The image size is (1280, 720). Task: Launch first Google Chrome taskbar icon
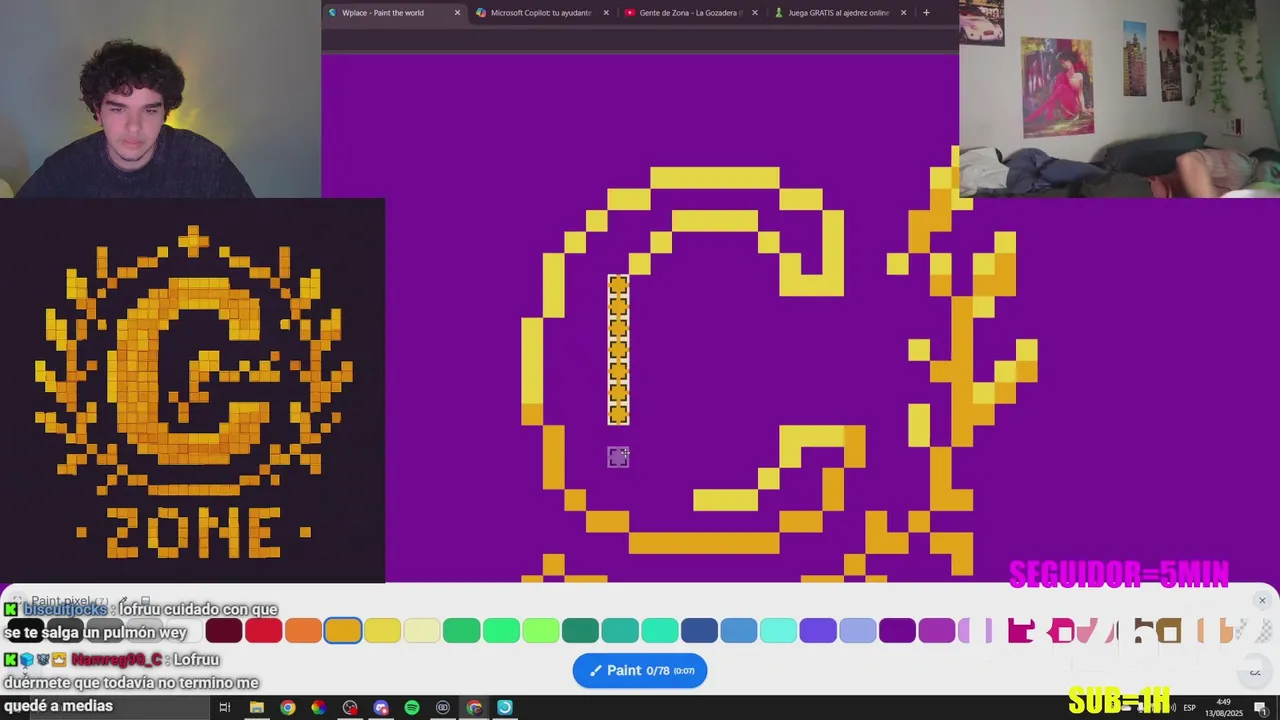(x=288, y=708)
